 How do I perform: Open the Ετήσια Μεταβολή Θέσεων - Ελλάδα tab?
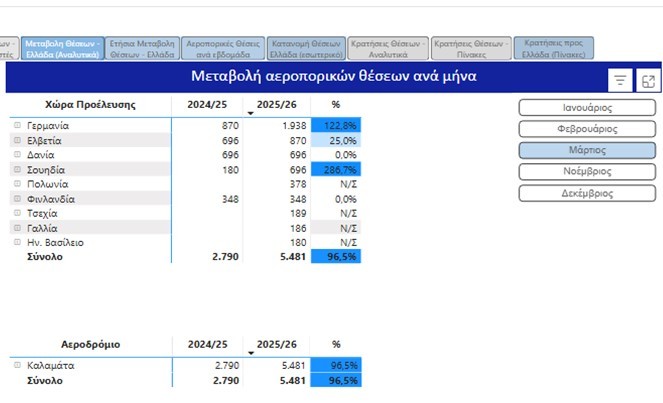point(141,48)
